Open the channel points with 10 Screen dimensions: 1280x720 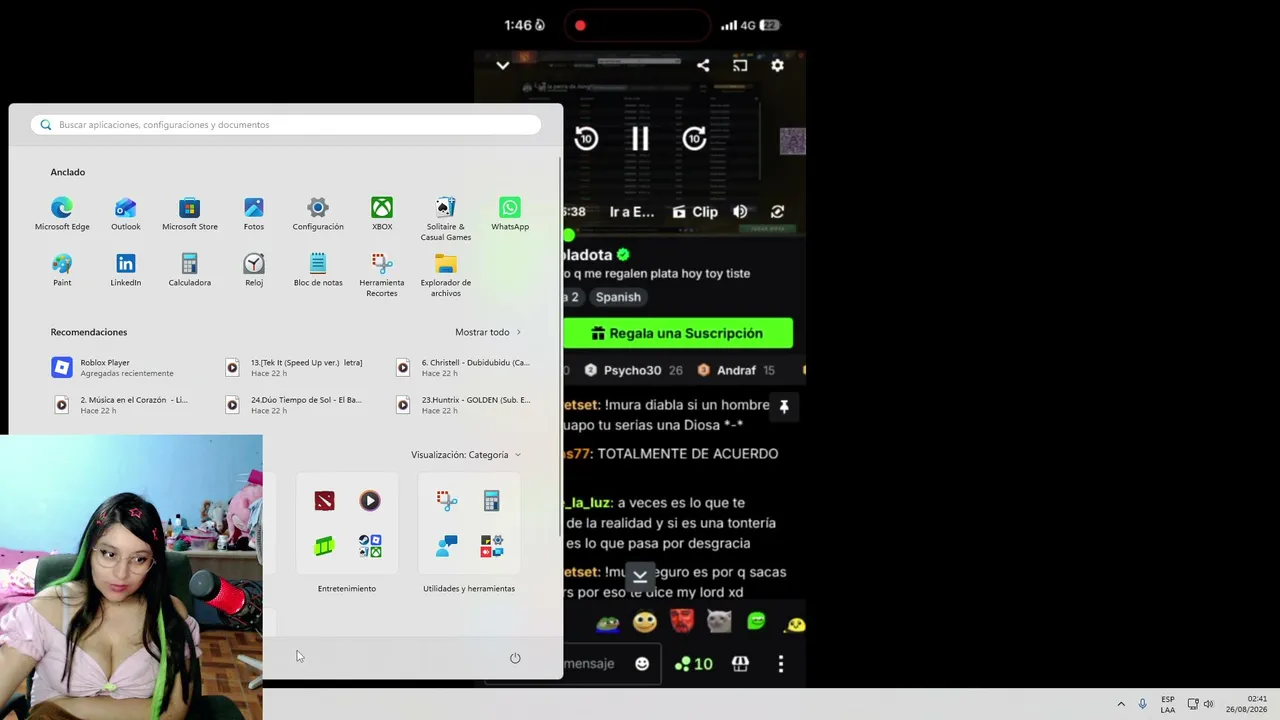click(694, 663)
